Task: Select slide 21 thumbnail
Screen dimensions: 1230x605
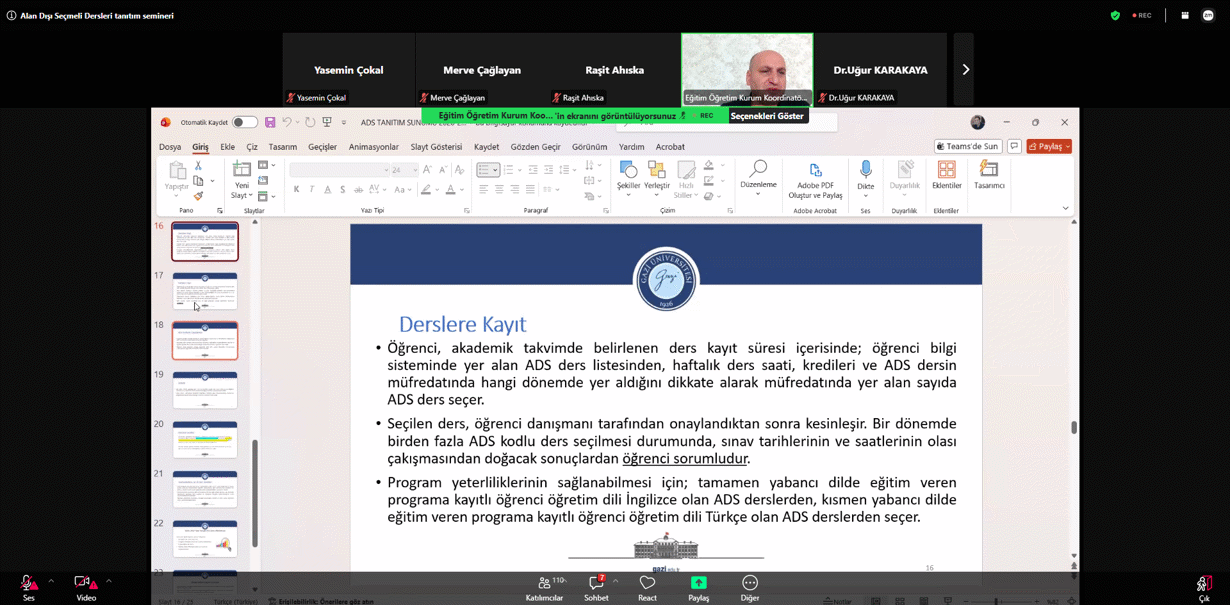Action: pos(205,489)
